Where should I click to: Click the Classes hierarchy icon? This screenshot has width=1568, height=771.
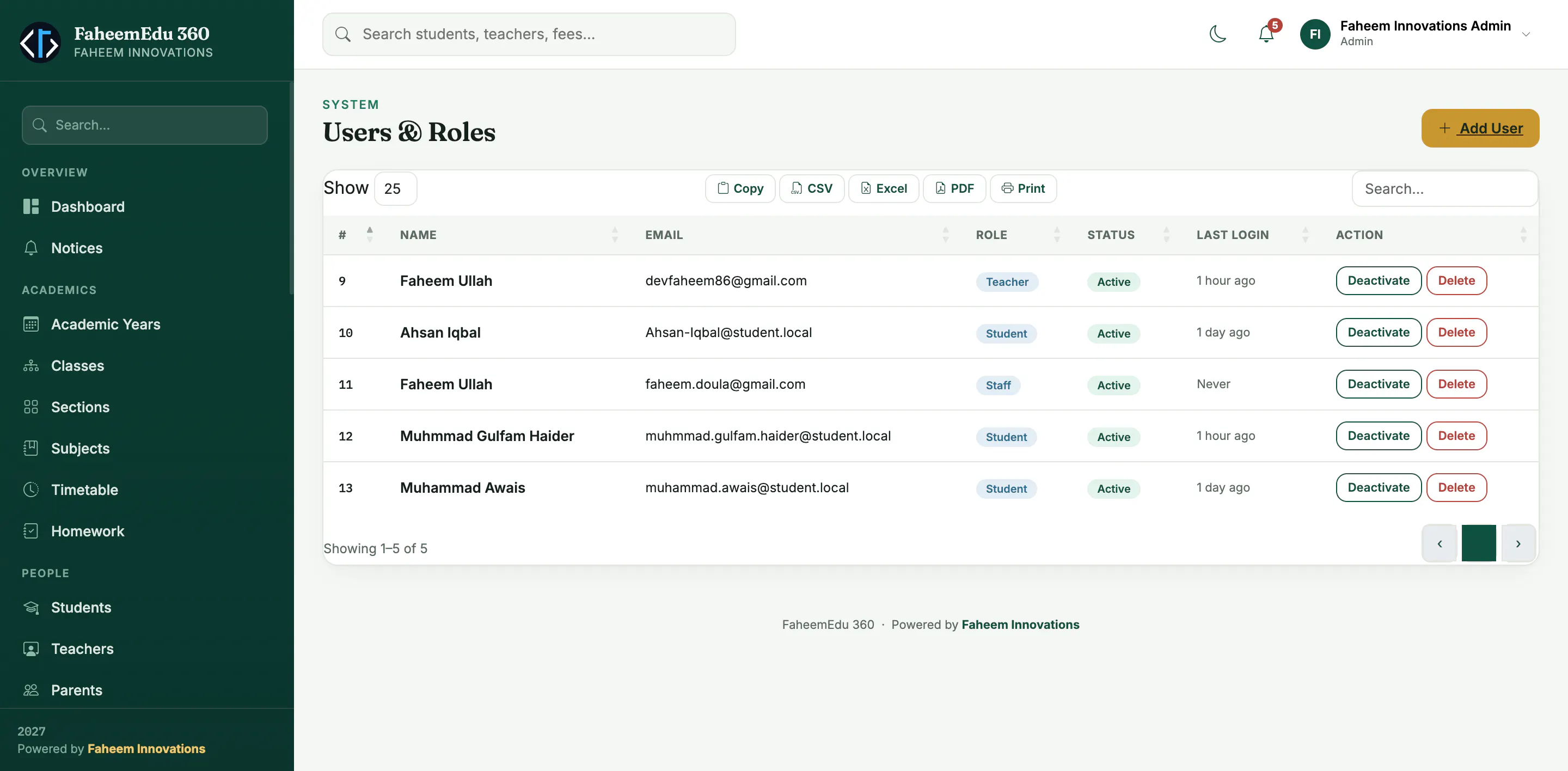click(x=31, y=366)
